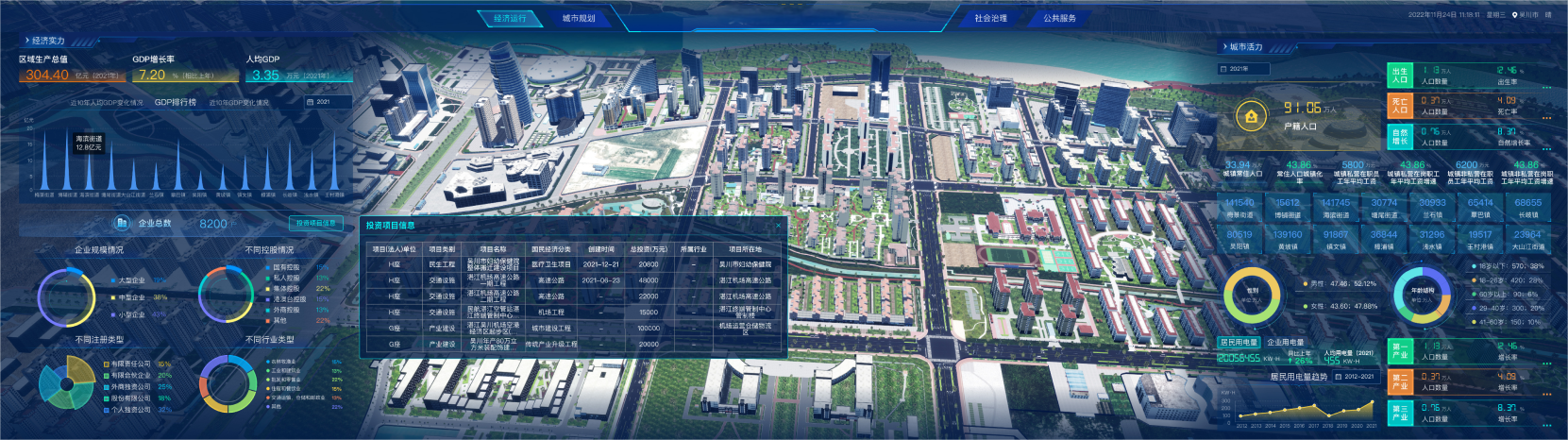Click the building icon beside 企业总数
The image size is (1568, 440).
point(122,223)
